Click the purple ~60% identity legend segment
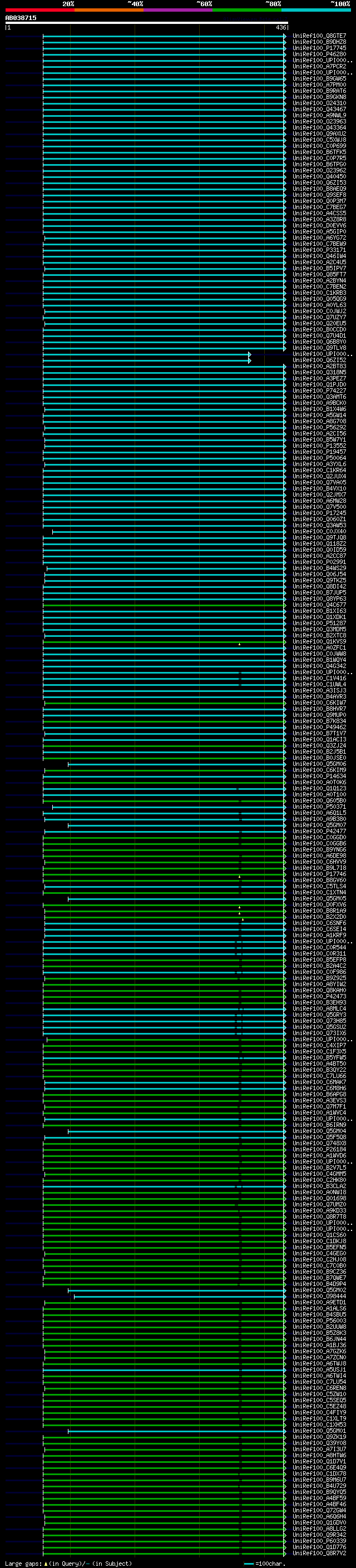 coord(177,10)
